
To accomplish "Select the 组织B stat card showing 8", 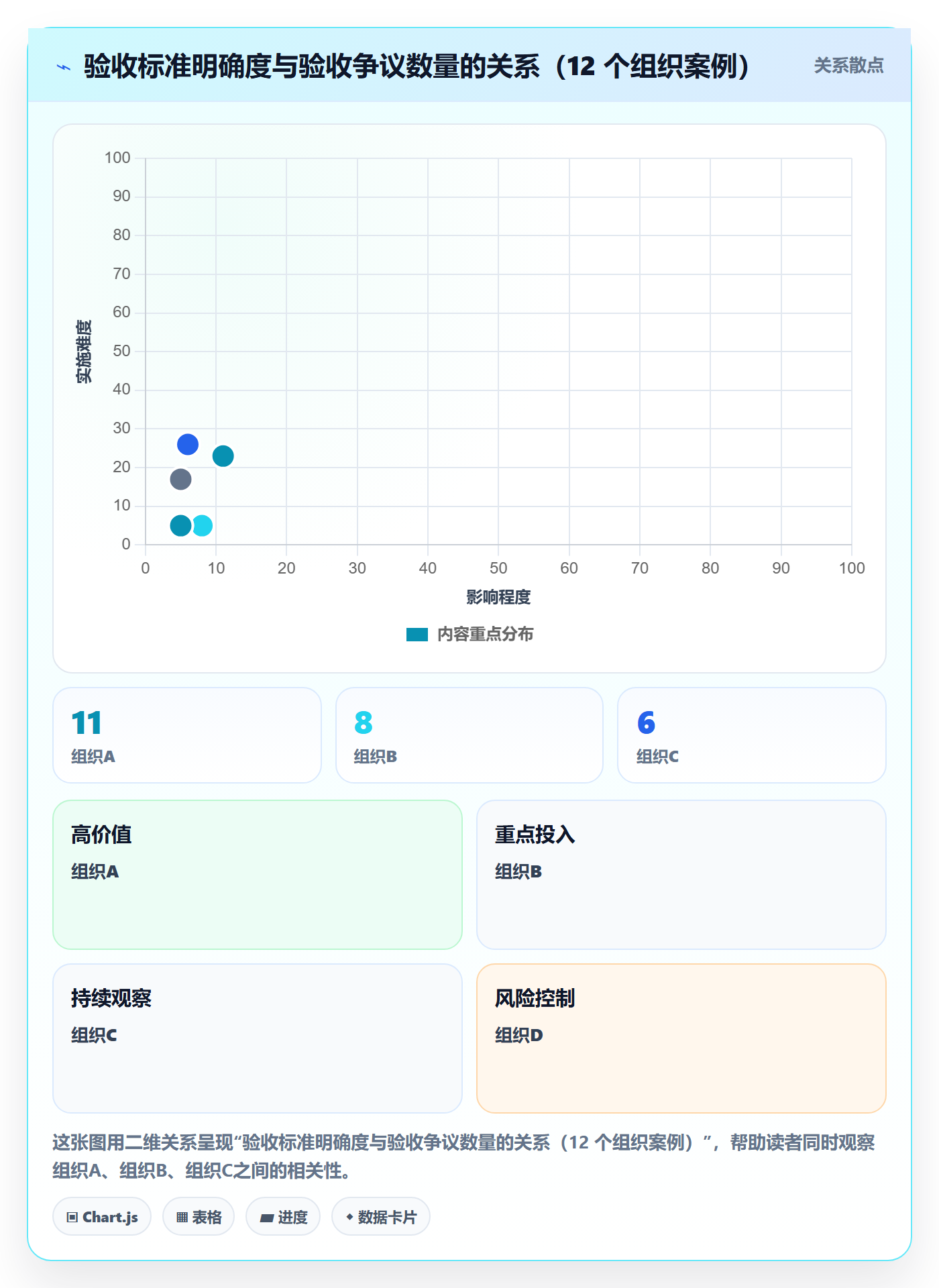I will tap(469, 735).
